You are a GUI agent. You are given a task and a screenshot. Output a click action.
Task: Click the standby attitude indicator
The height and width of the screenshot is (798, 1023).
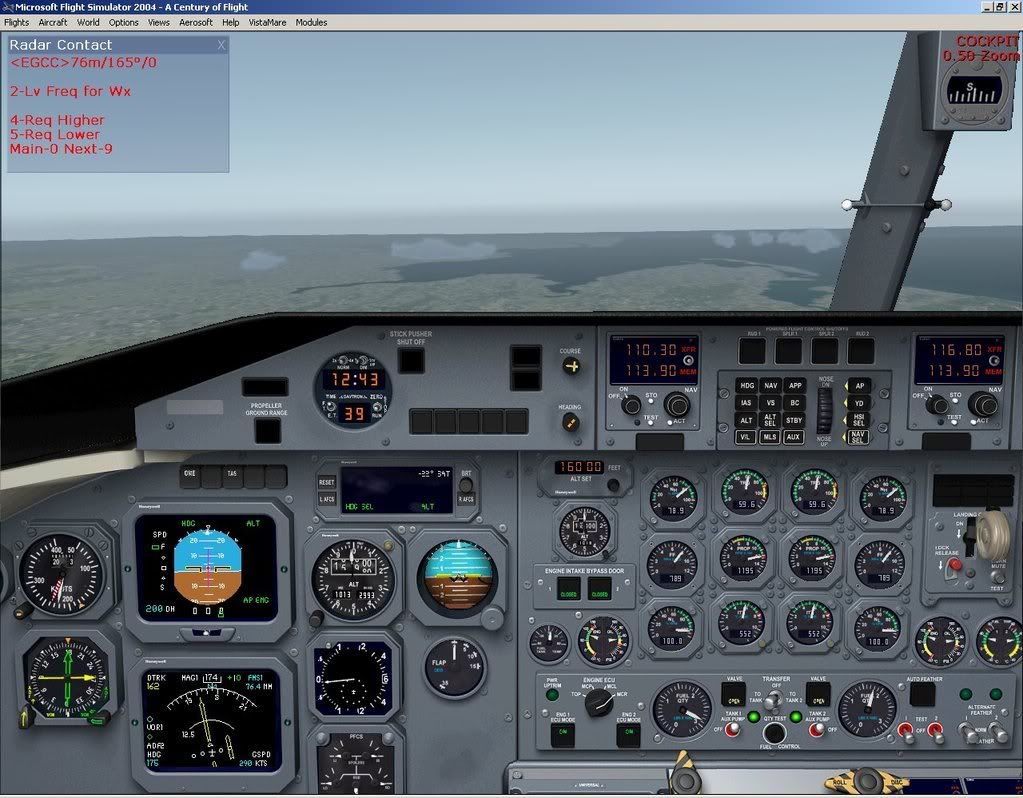click(x=457, y=579)
